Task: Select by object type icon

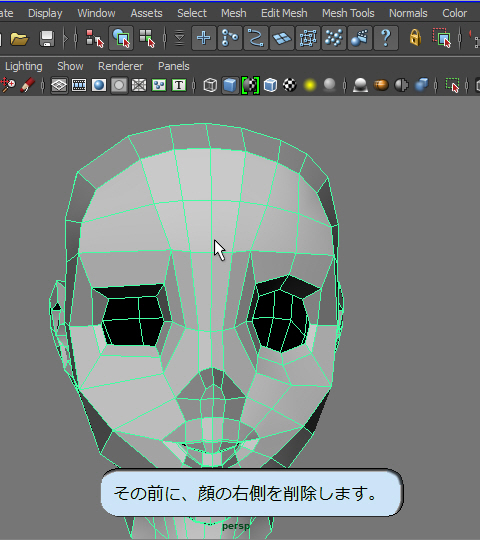Action: [121, 38]
